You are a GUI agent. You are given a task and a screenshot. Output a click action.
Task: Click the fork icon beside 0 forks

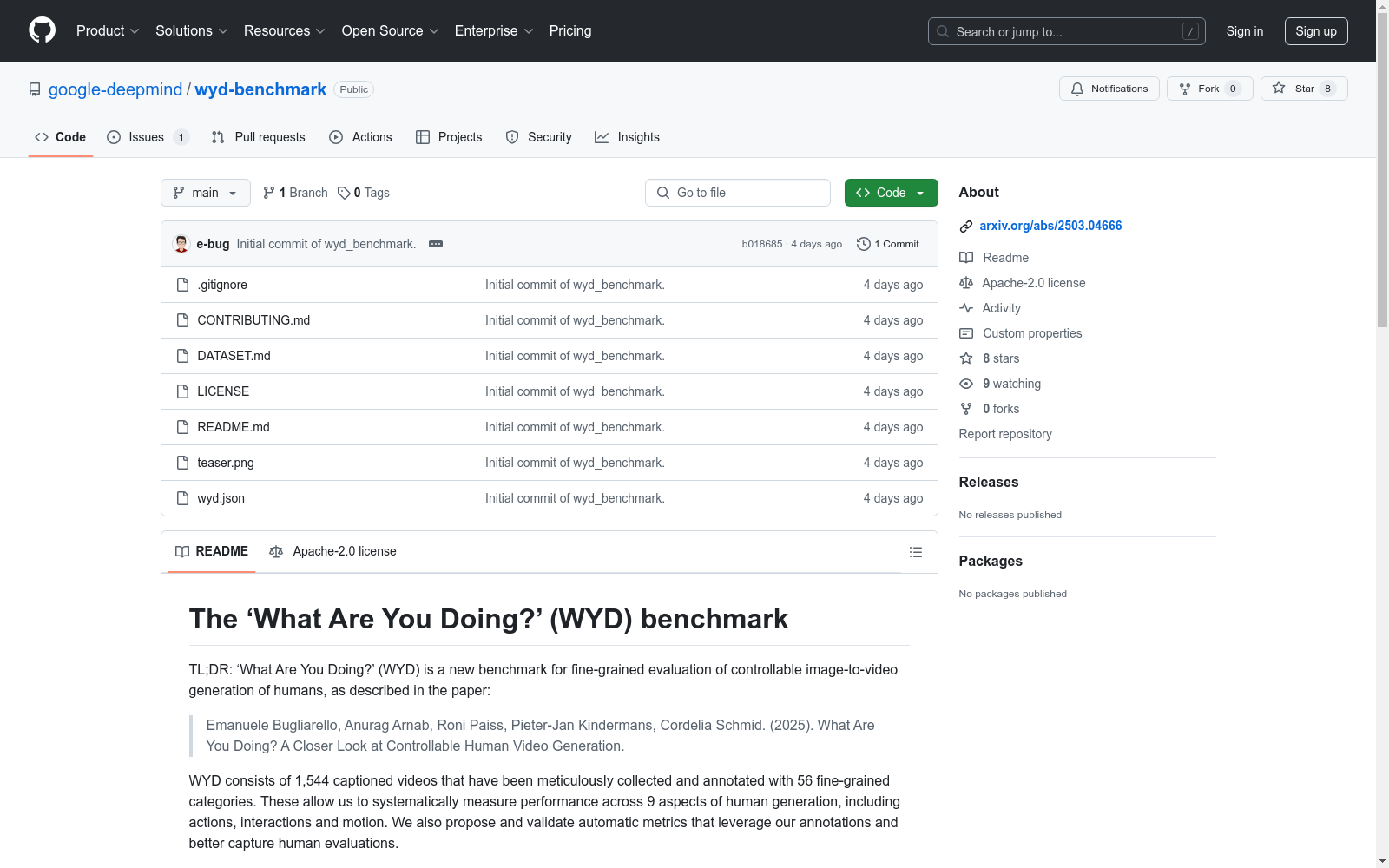(x=966, y=409)
